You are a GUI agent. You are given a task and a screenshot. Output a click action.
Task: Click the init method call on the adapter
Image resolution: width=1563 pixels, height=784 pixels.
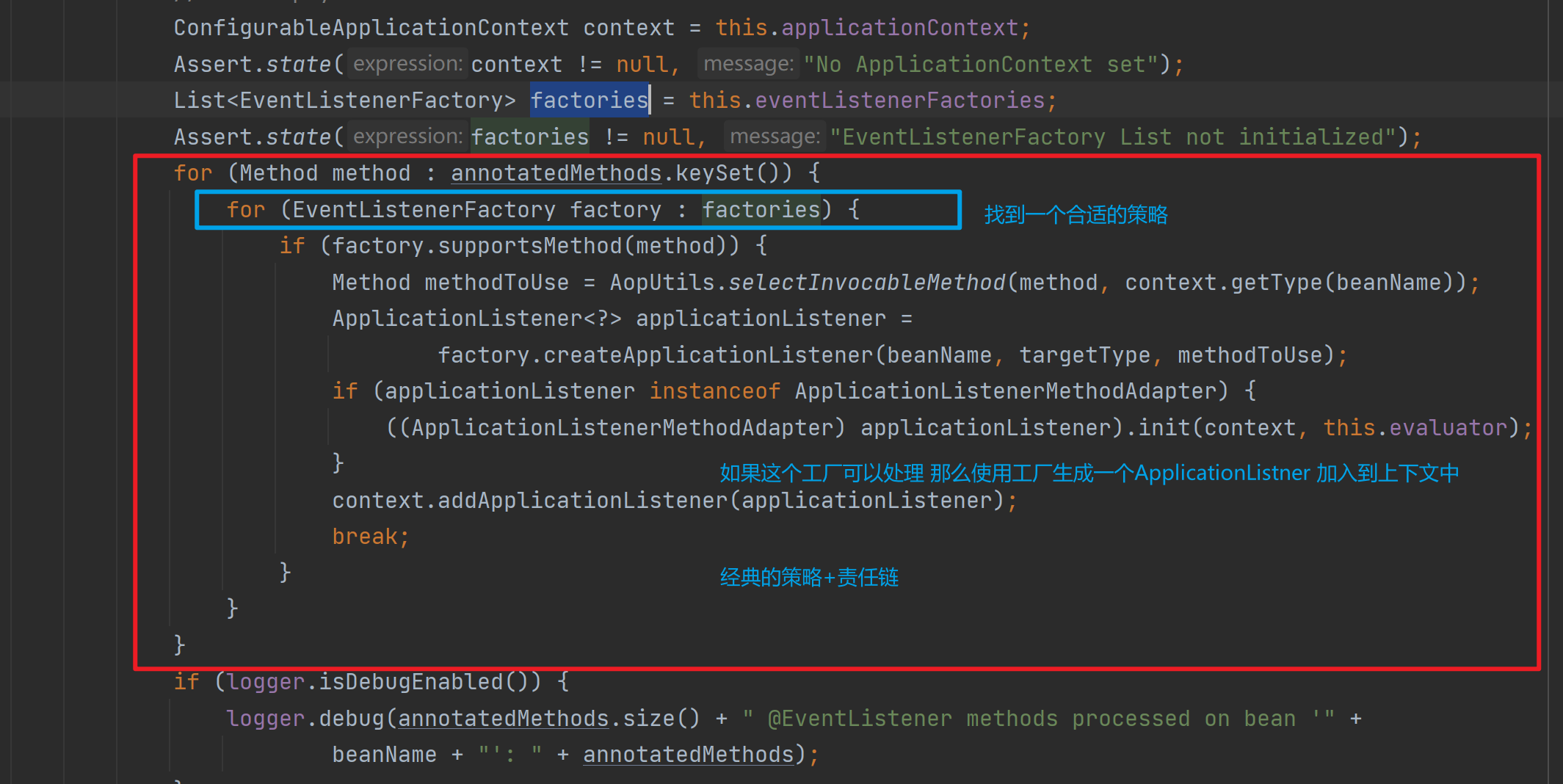[x=1164, y=428]
